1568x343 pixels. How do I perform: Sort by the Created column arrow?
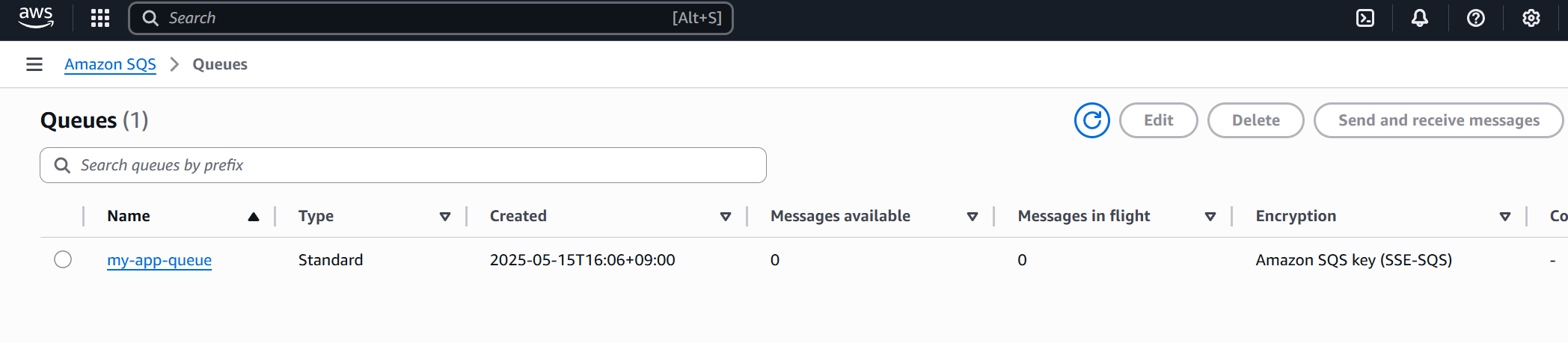tap(726, 217)
